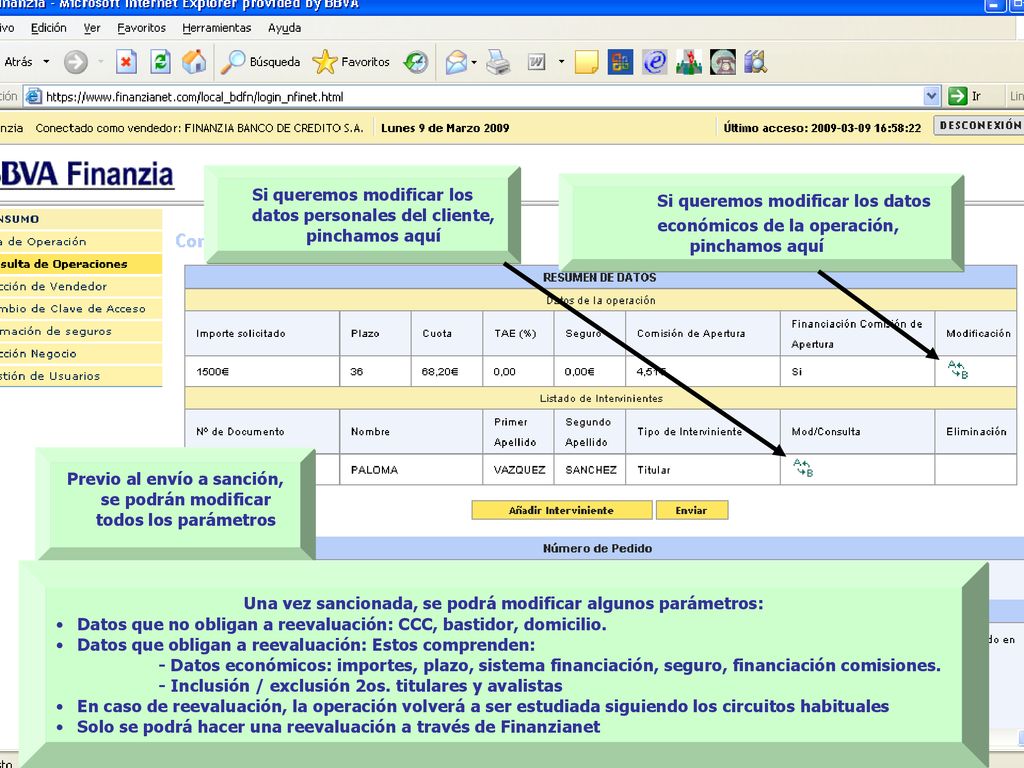Open the Herramientas menu

tap(216, 27)
